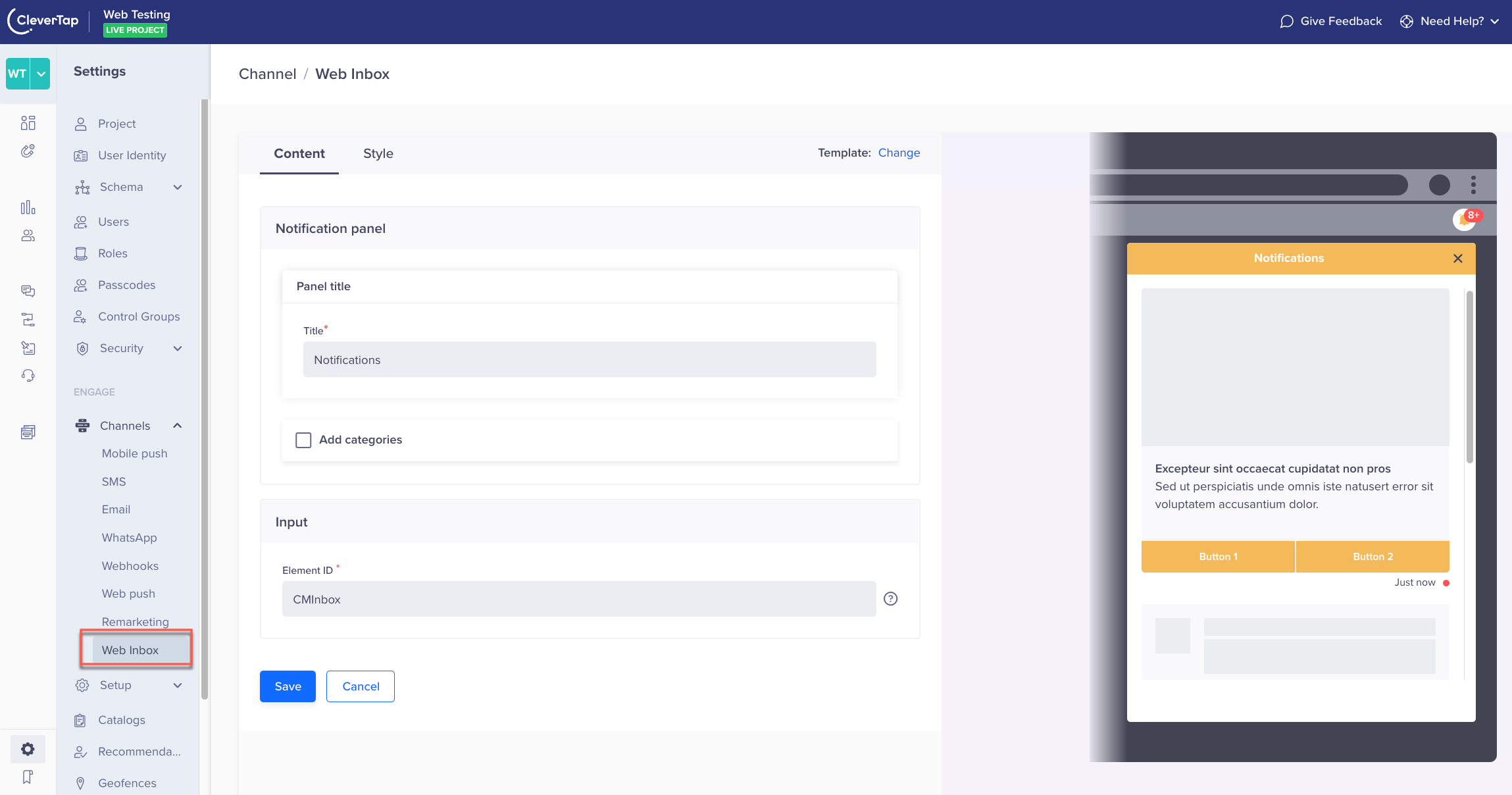Open the WT project switcher dropdown

(x=41, y=74)
